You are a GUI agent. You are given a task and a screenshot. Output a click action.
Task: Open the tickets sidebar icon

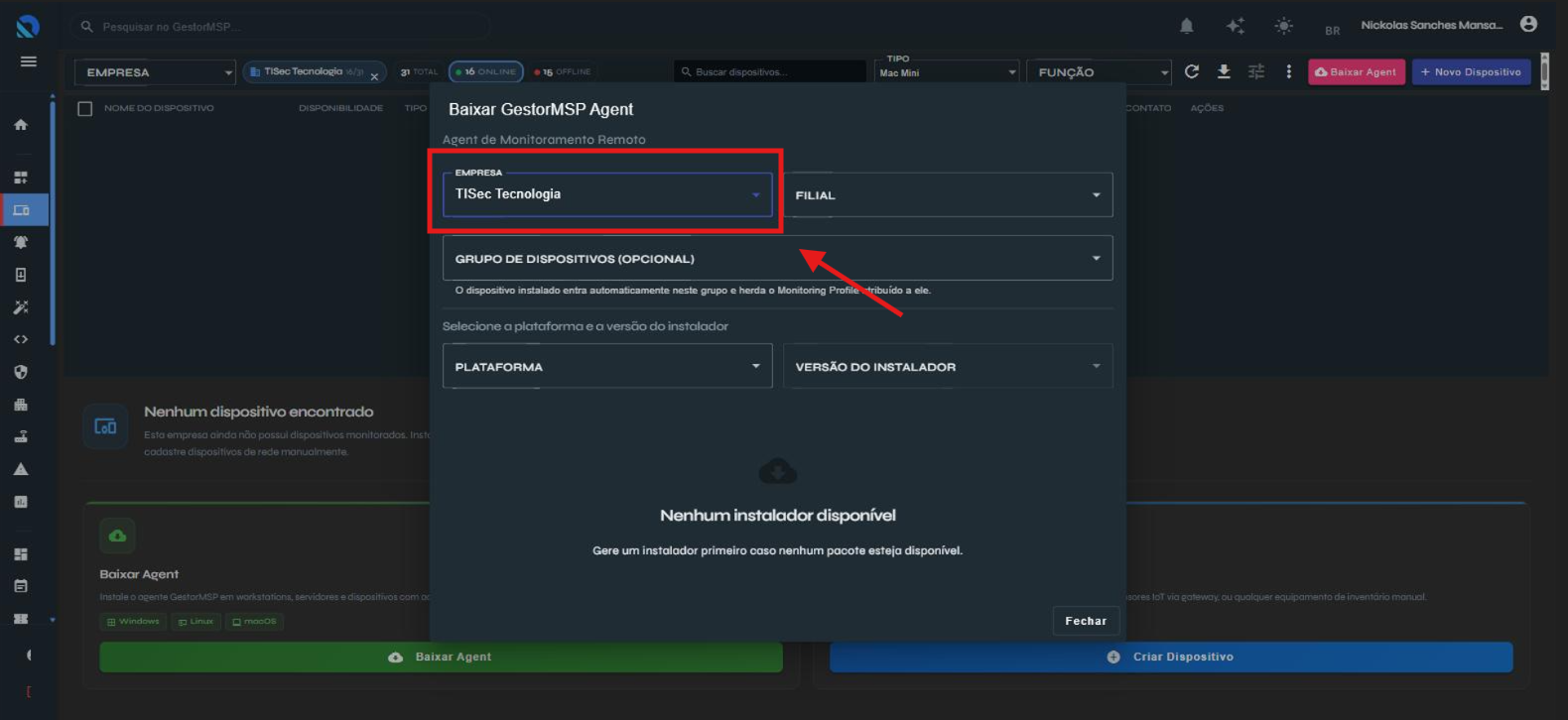(x=21, y=619)
